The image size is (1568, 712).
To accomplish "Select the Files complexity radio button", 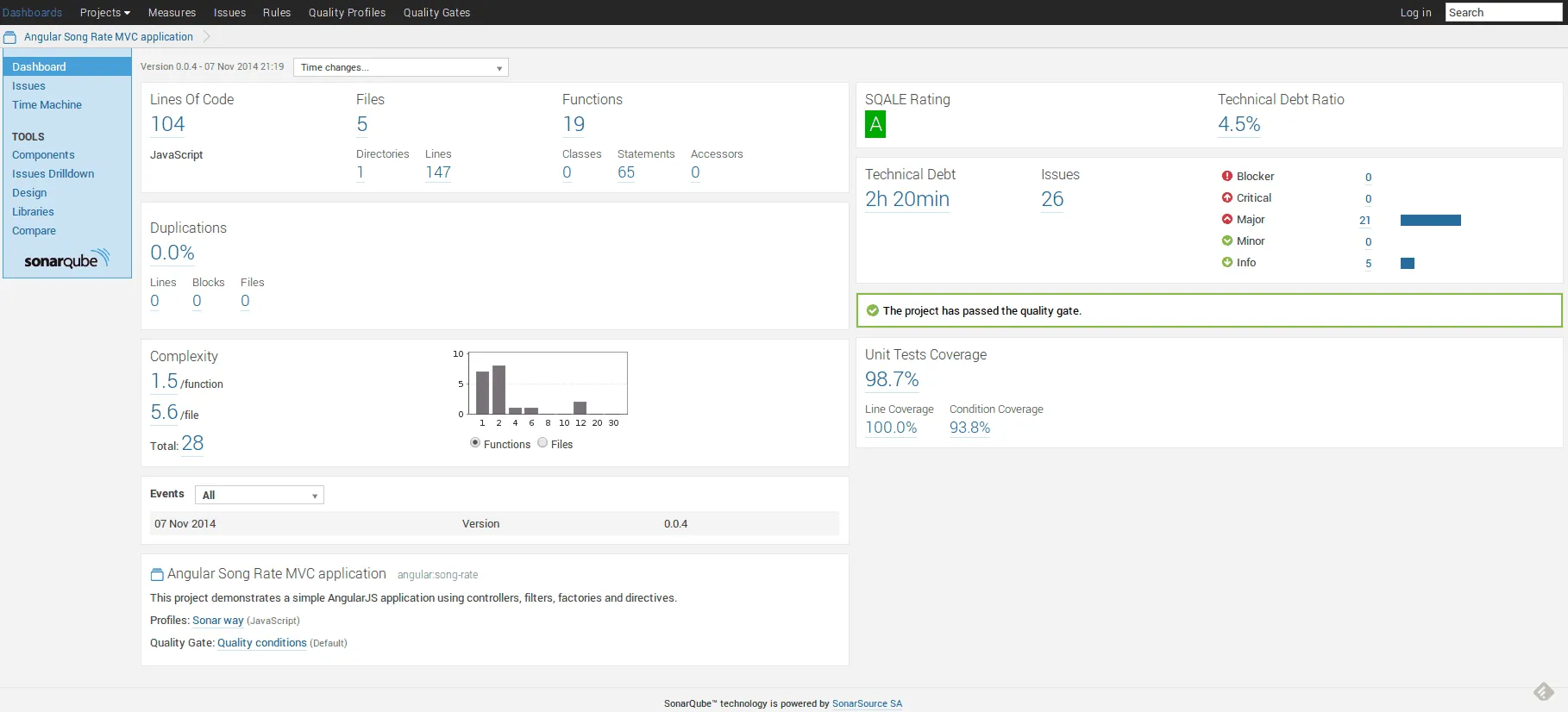I will point(543,443).
